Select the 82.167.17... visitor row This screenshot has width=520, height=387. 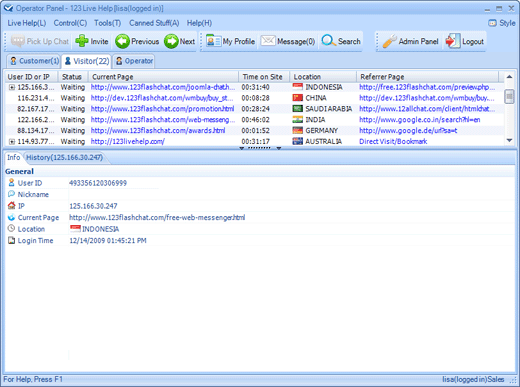click(254, 109)
